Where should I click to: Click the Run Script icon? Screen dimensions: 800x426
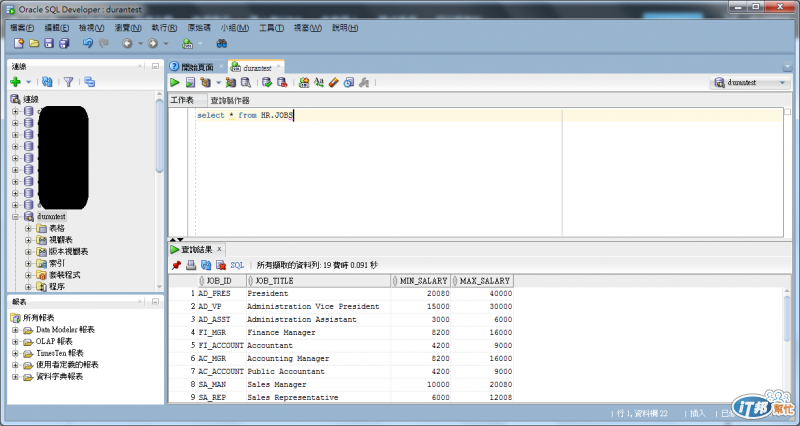pos(190,82)
